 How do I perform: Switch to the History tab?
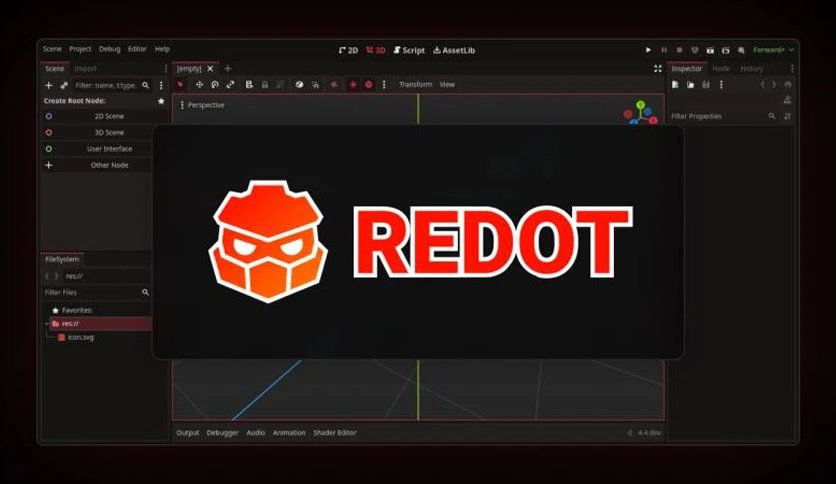752,69
